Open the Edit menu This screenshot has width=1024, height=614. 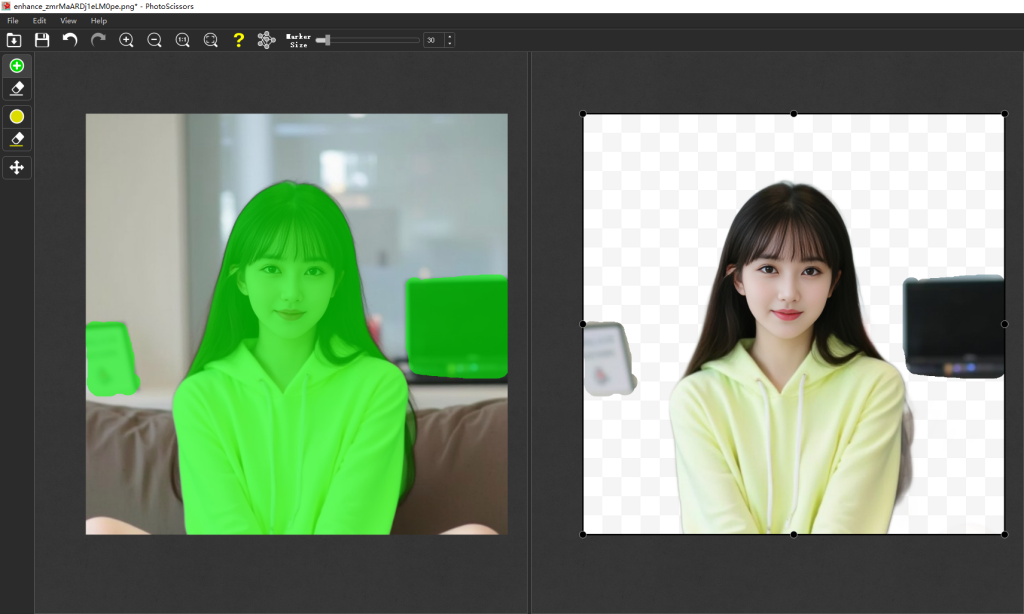pyautogui.click(x=39, y=20)
